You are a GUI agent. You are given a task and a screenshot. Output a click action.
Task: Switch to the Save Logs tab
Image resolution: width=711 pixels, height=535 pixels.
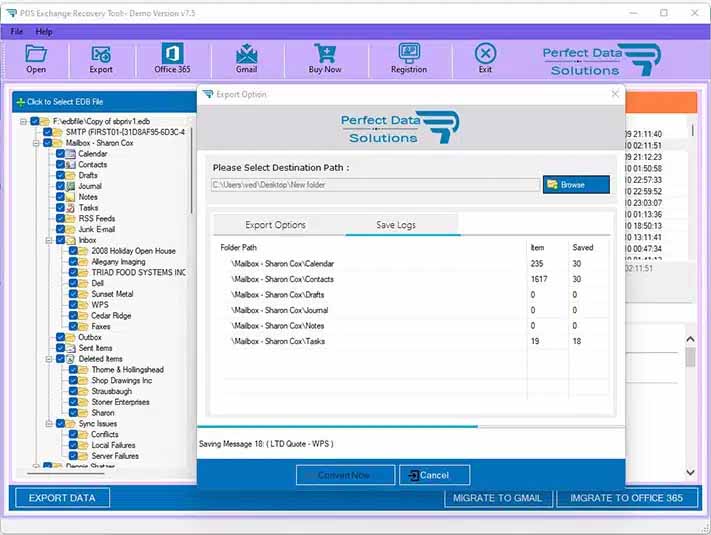[396, 225]
